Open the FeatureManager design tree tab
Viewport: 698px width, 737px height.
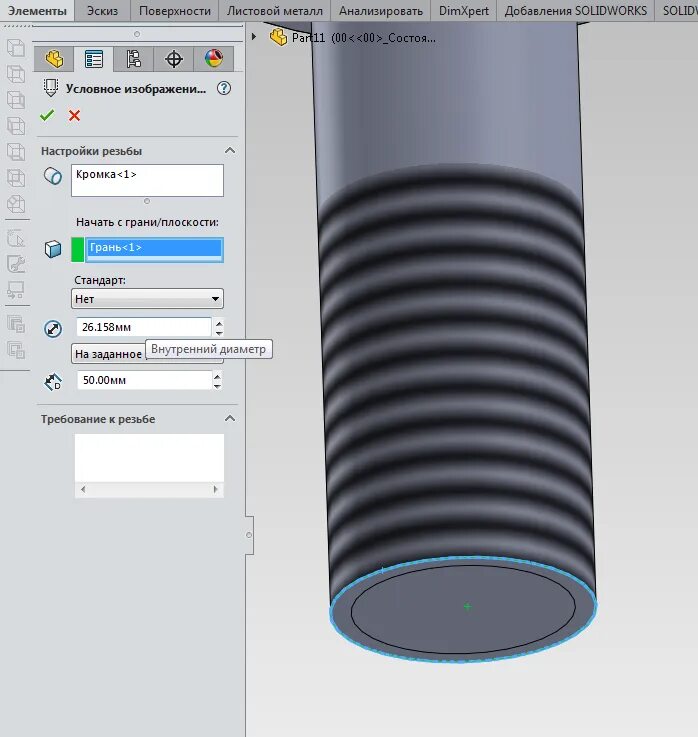coord(54,59)
